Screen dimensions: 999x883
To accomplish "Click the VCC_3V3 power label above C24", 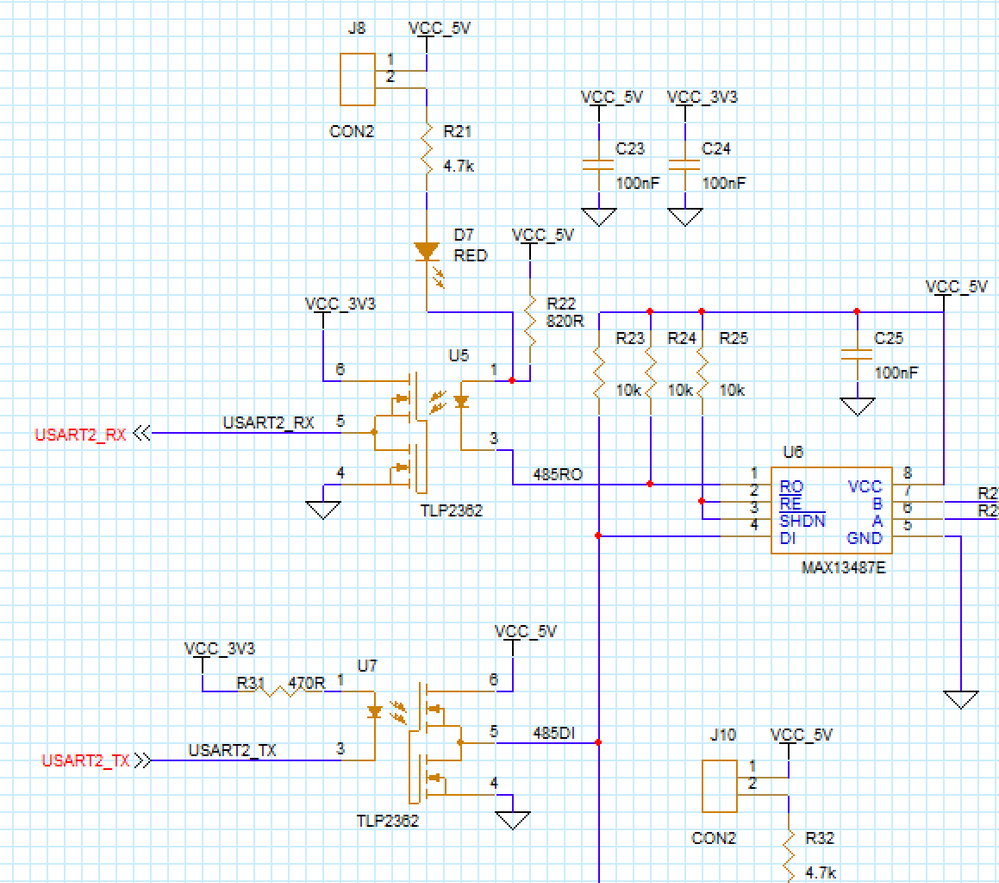I will (x=702, y=97).
